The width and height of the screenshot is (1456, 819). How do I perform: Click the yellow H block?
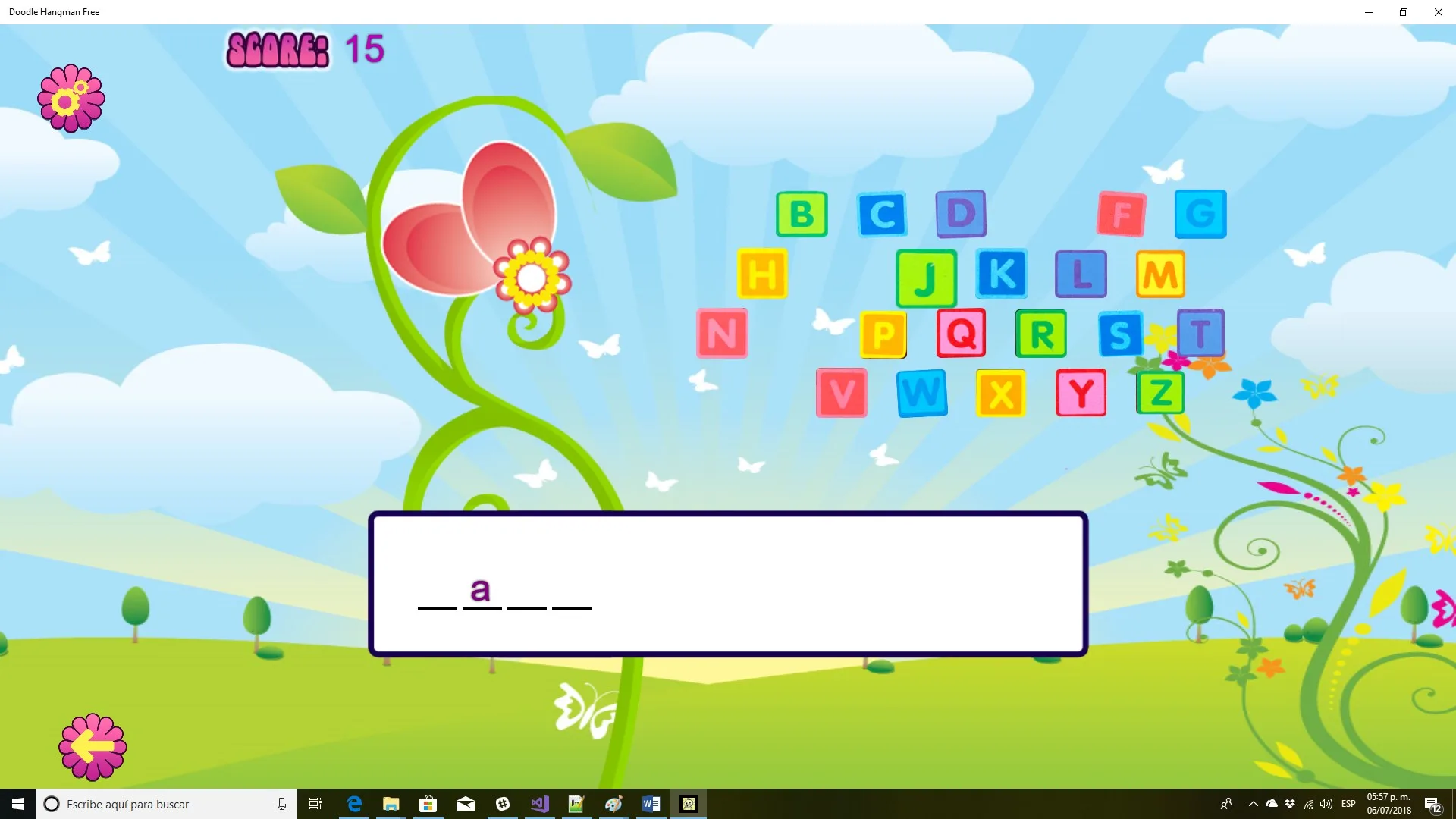762,274
